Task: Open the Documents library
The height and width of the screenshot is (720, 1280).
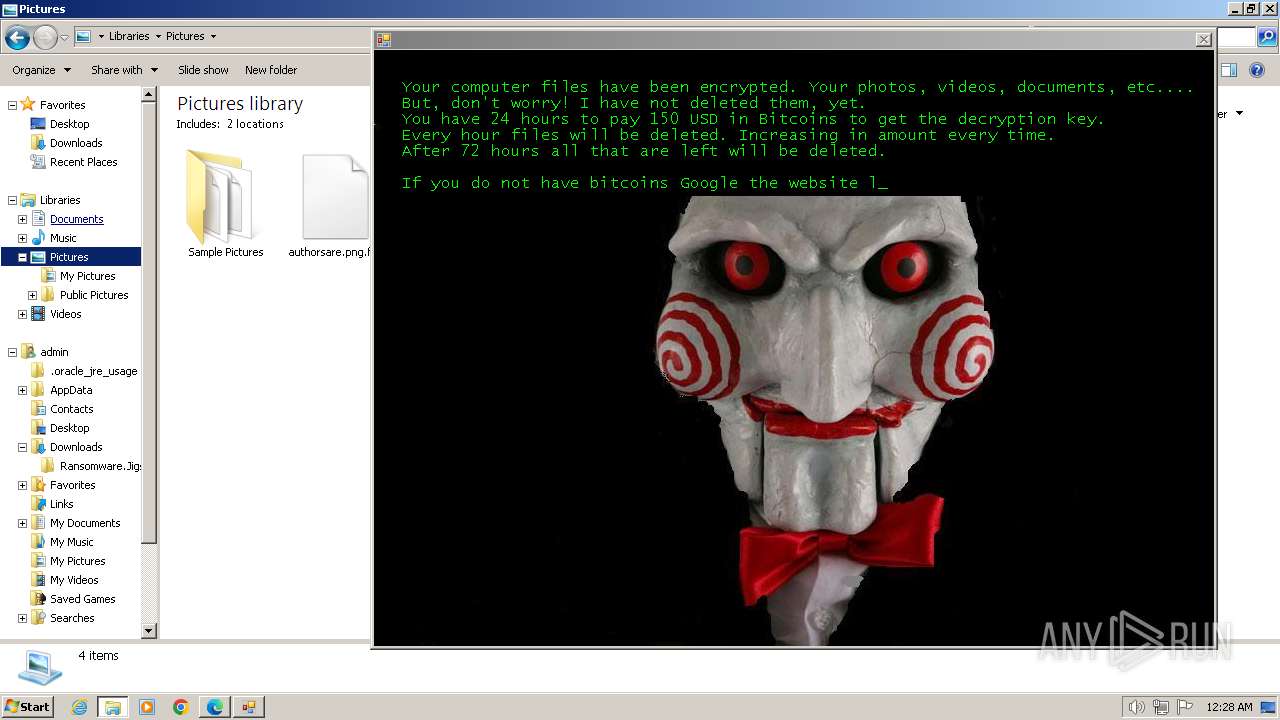Action: [x=77, y=219]
